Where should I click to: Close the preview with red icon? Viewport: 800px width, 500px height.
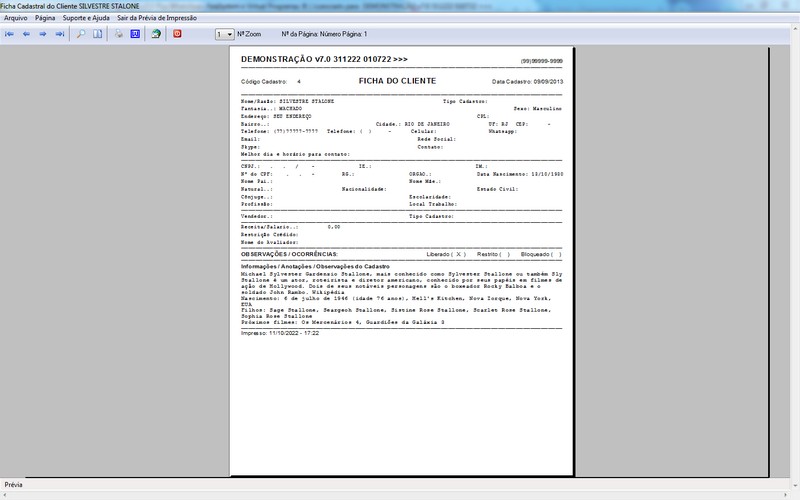178,34
